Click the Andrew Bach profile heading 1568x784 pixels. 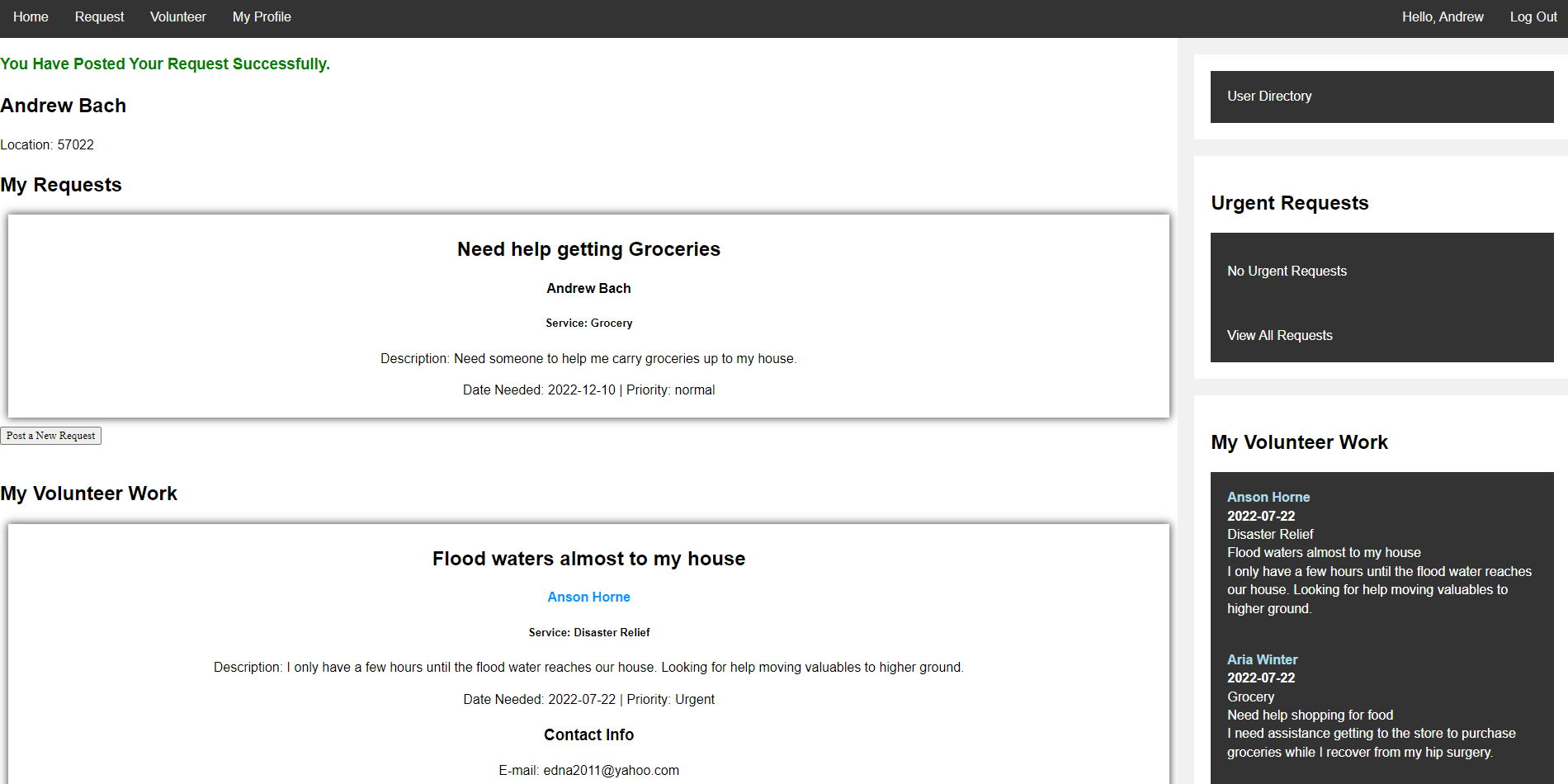point(64,106)
